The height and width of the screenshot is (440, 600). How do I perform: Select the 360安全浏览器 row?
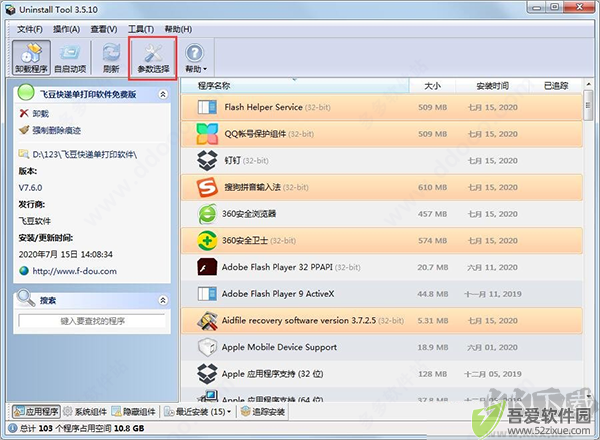(382, 214)
